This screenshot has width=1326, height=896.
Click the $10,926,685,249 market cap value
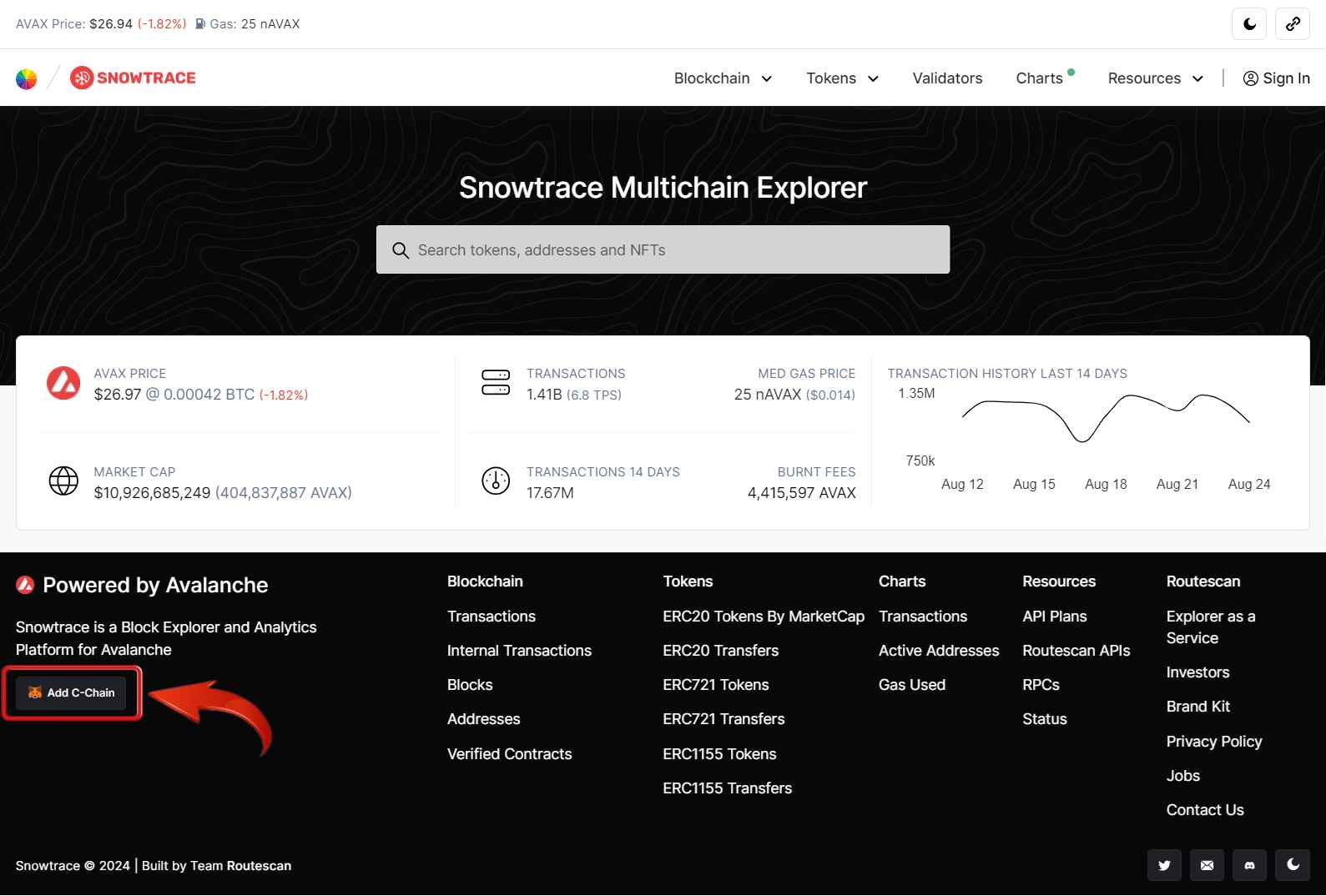(152, 493)
